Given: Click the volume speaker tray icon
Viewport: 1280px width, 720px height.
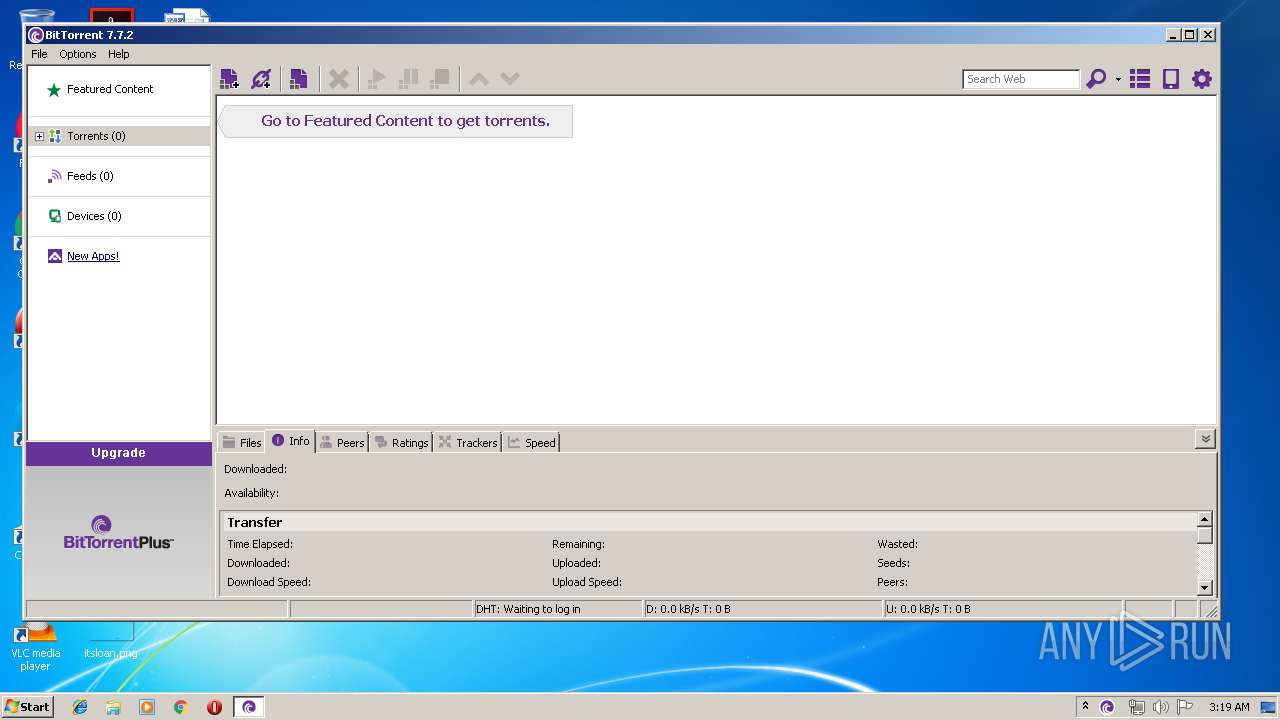Looking at the screenshot, I should click(1160, 707).
